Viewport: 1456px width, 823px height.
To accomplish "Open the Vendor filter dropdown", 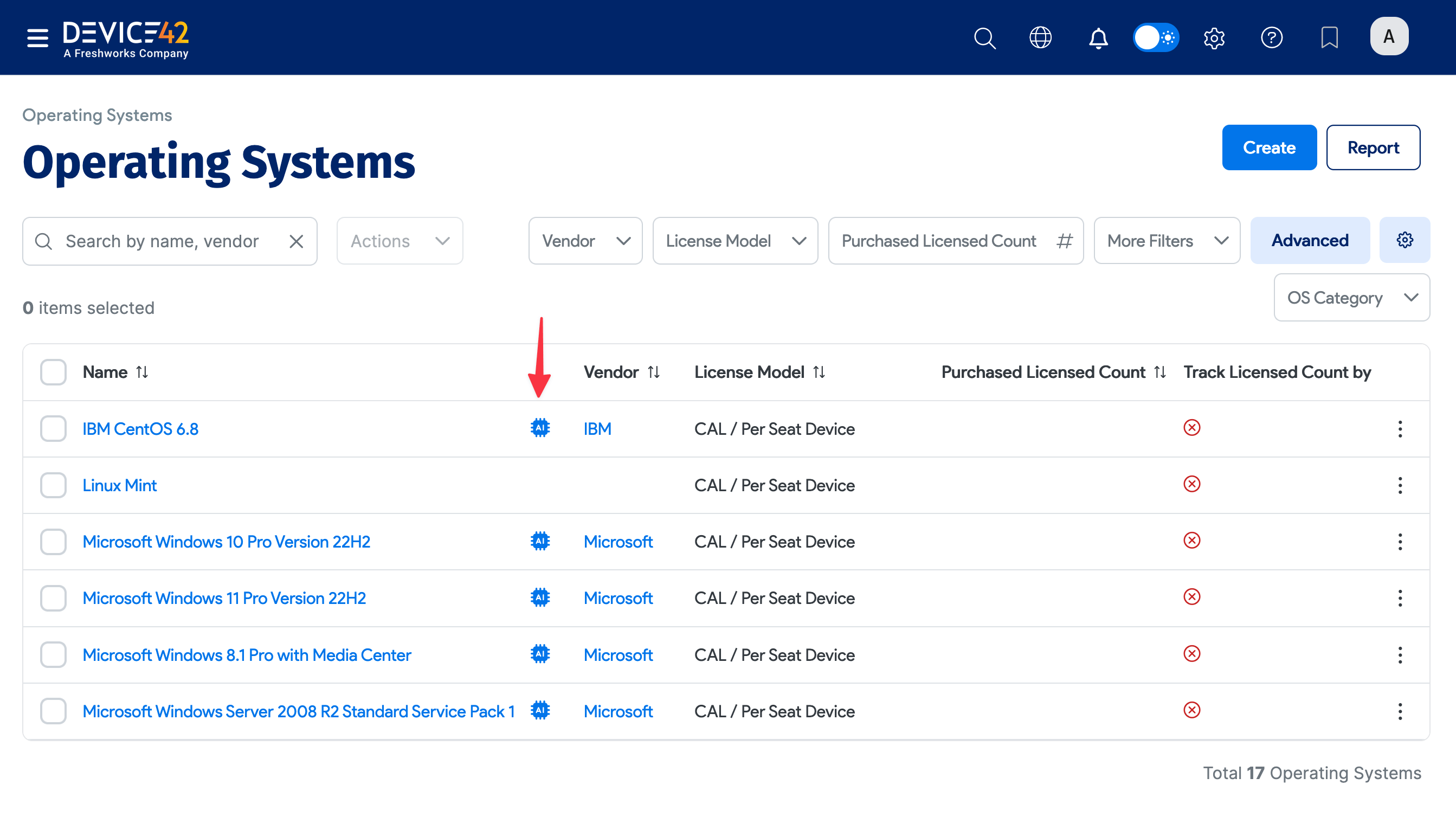I will click(585, 241).
